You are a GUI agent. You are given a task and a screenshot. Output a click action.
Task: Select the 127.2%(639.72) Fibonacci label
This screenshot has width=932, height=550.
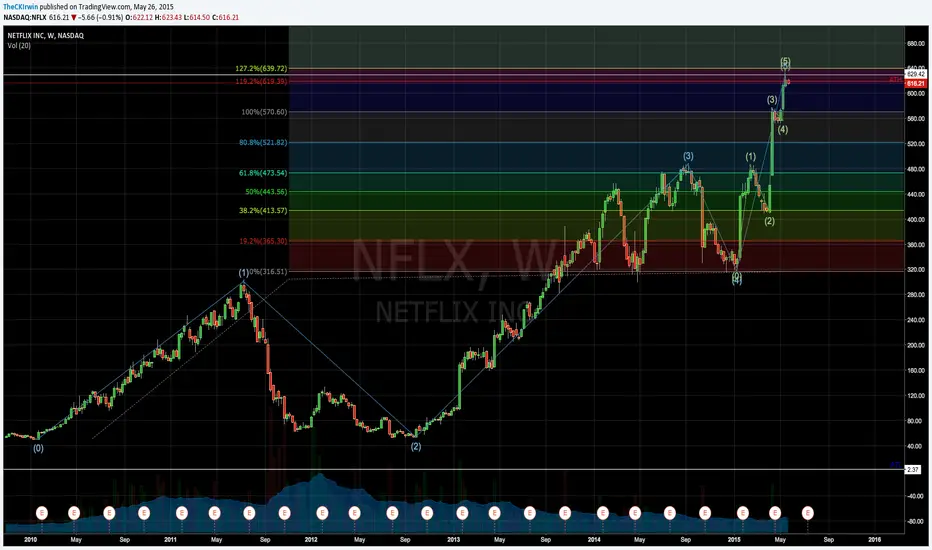point(261,69)
